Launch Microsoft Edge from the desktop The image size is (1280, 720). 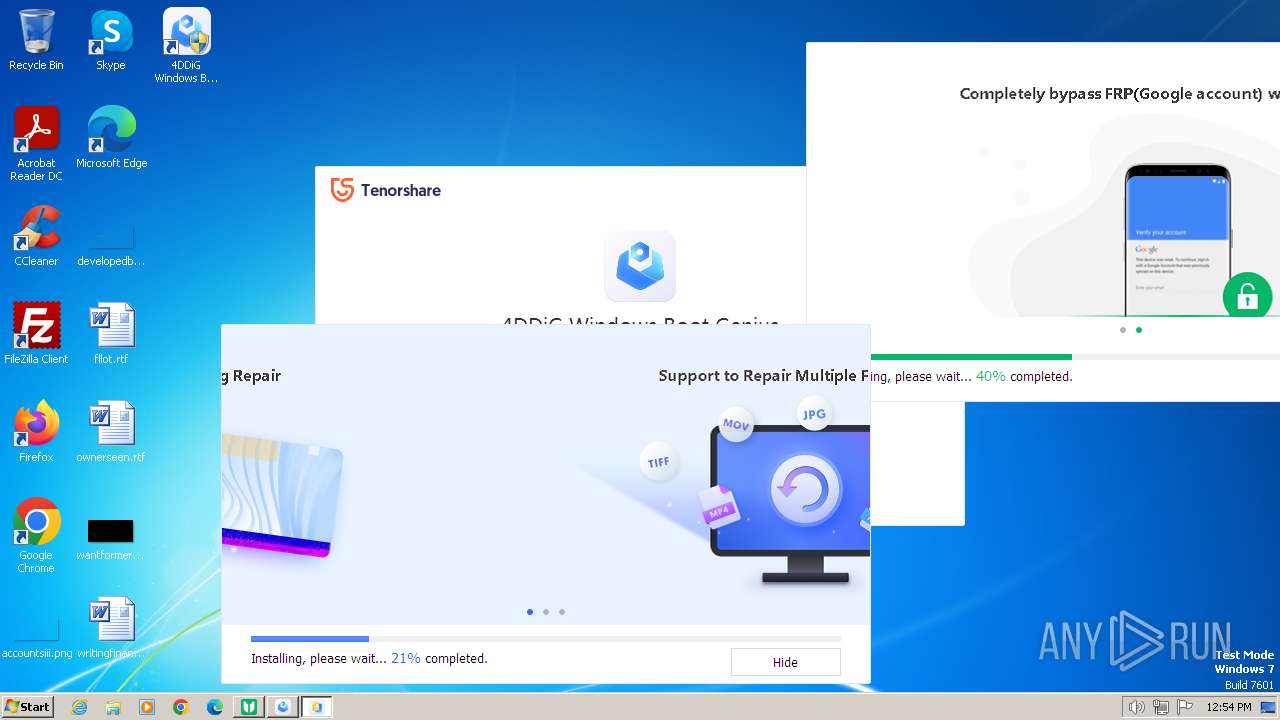coord(111,138)
